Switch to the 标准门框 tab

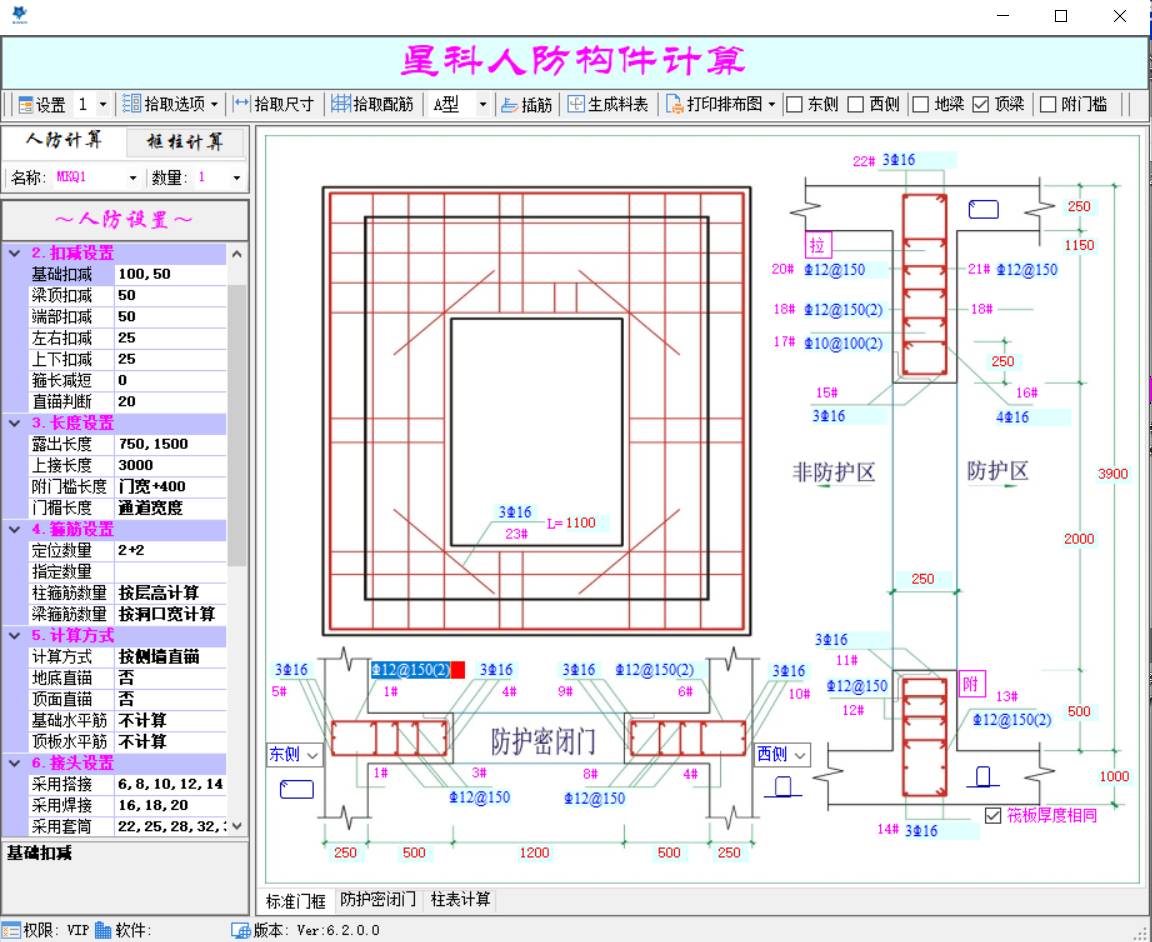(x=295, y=901)
